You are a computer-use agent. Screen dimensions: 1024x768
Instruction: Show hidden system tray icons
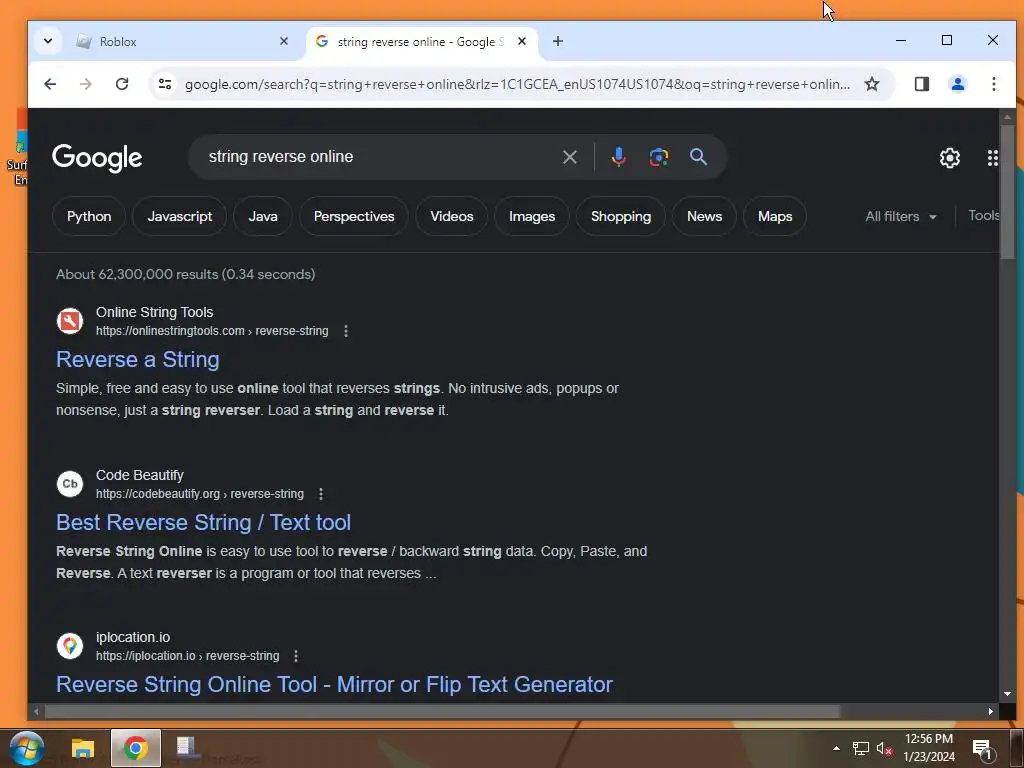836,748
